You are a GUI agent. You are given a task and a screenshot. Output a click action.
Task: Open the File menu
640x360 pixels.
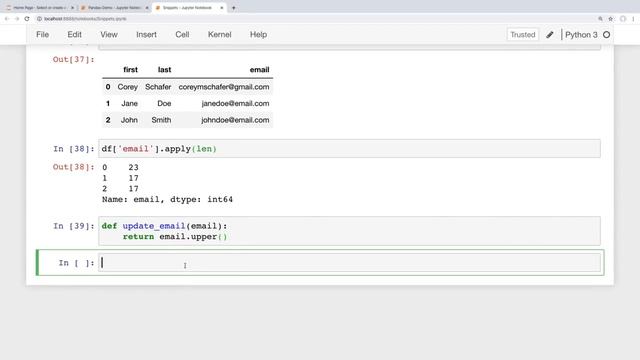pyautogui.click(x=42, y=35)
